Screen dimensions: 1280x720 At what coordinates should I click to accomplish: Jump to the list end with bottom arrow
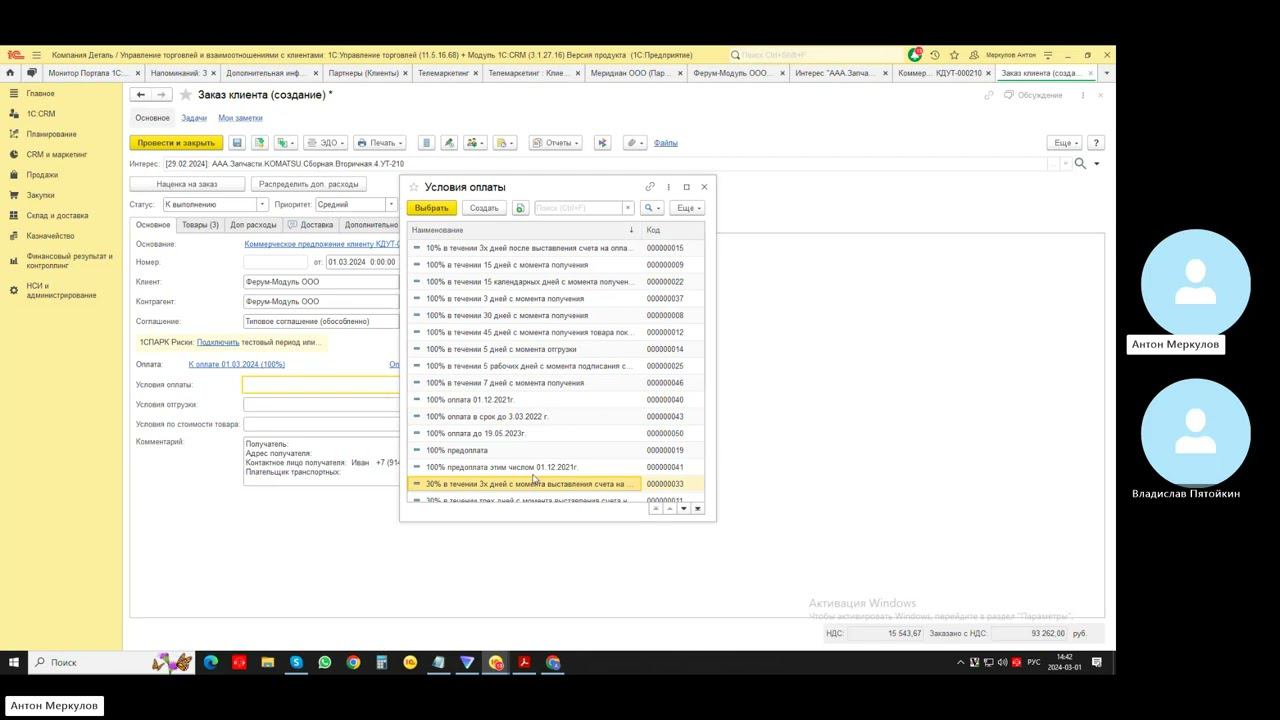pyautogui.click(x=698, y=508)
